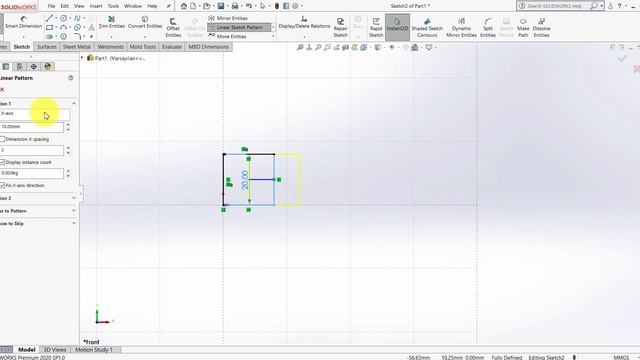Click the Trim Entities tool
This screenshot has height=360, width=640.
[111, 22]
